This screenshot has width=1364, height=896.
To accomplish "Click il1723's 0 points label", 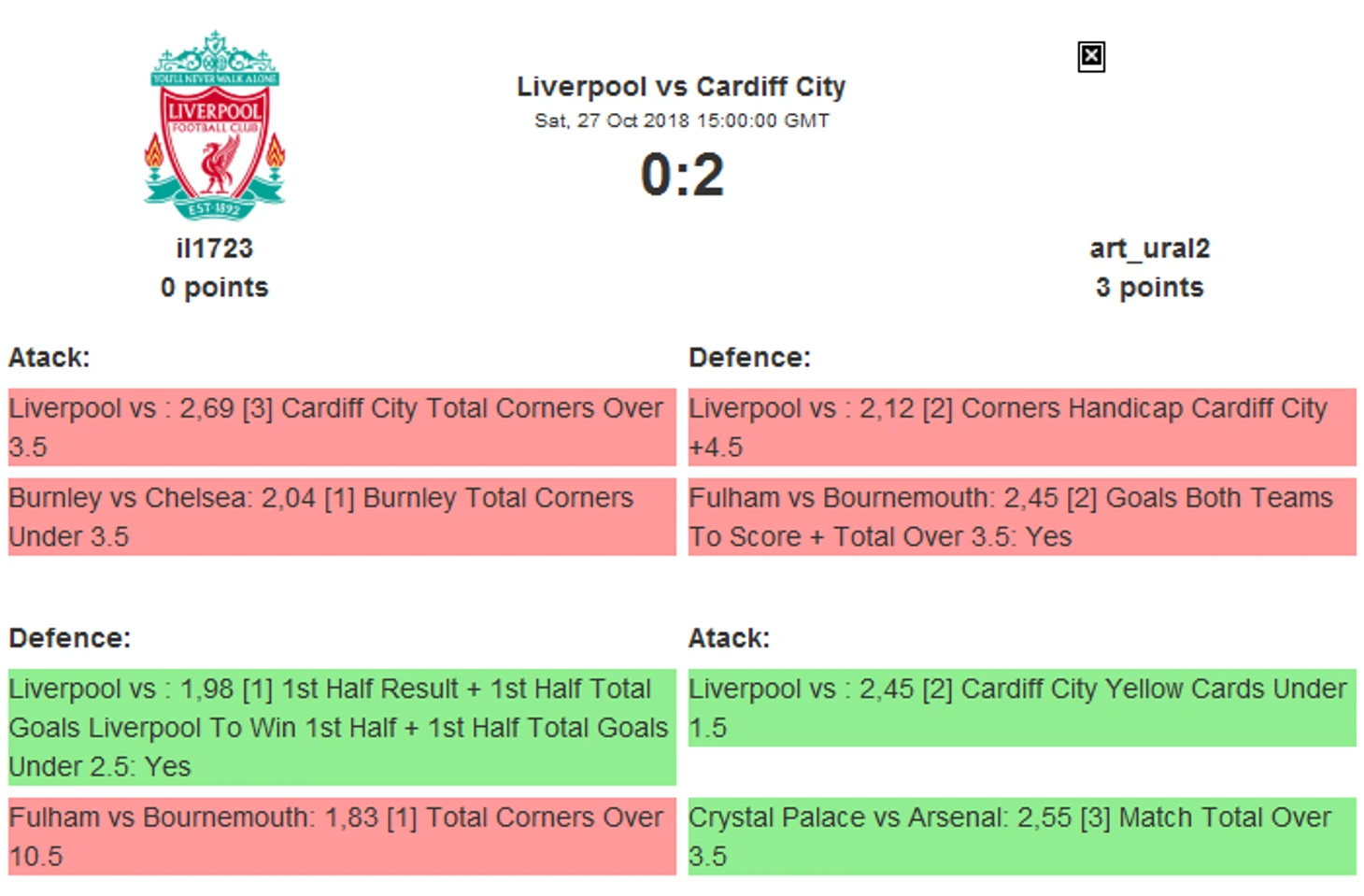I will tap(215, 288).
